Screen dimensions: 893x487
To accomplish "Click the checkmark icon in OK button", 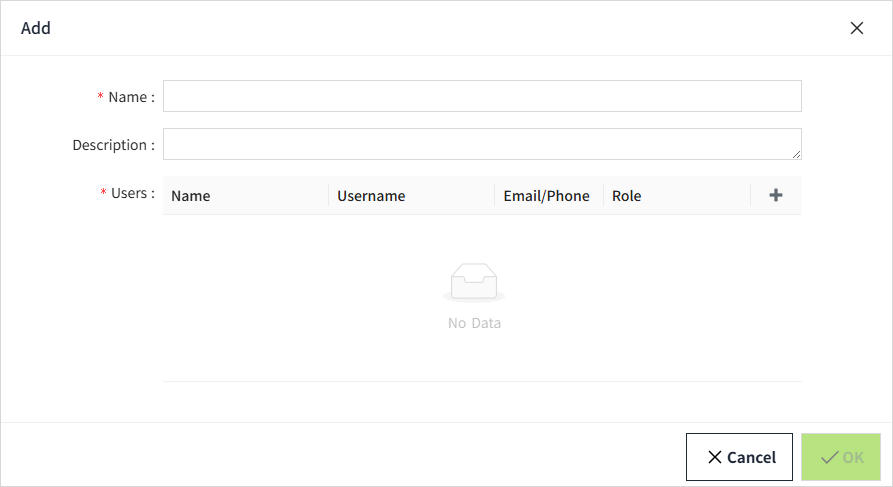I will coord(829,457).
